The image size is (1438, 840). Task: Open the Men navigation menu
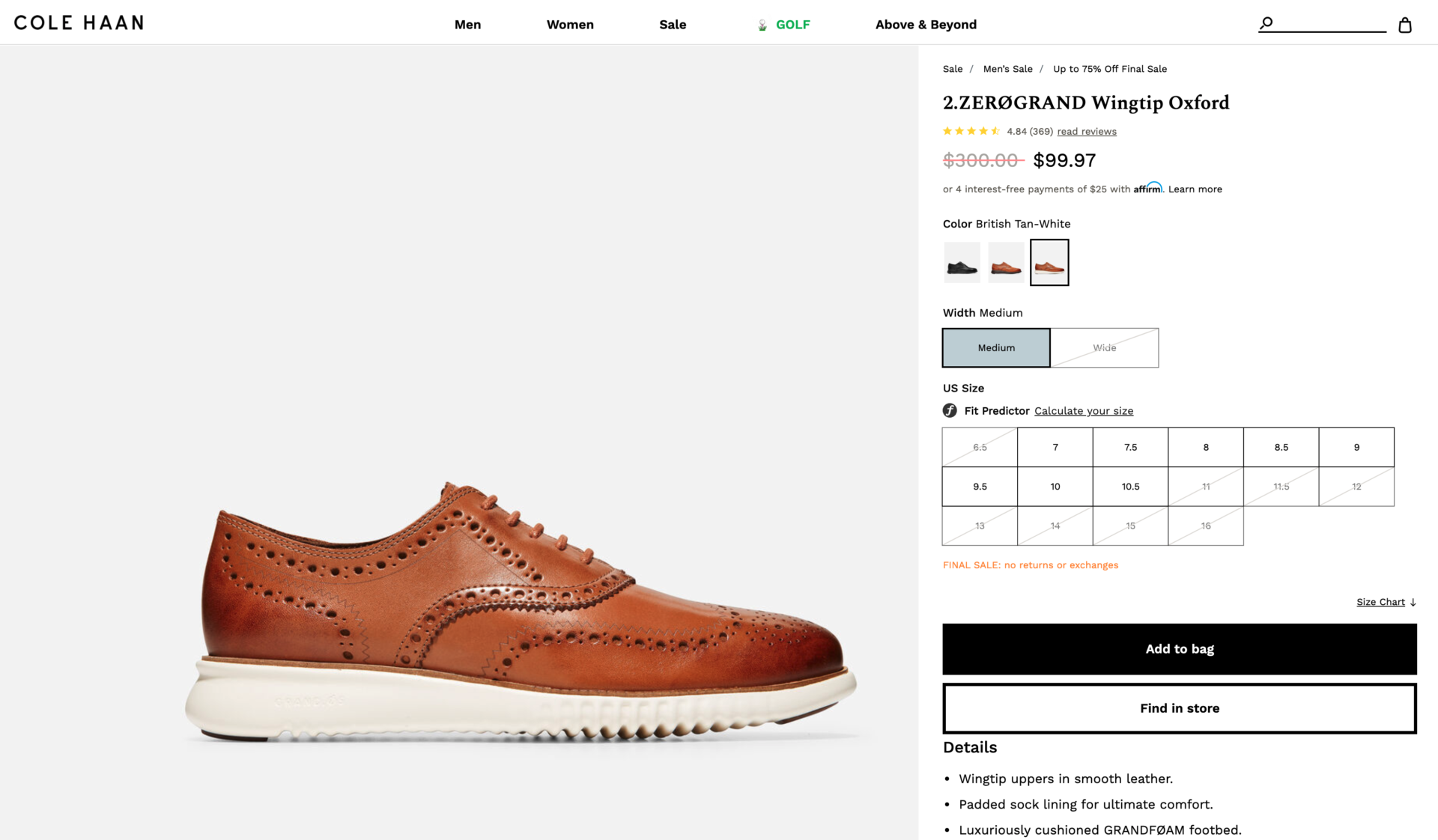point(467,25)
